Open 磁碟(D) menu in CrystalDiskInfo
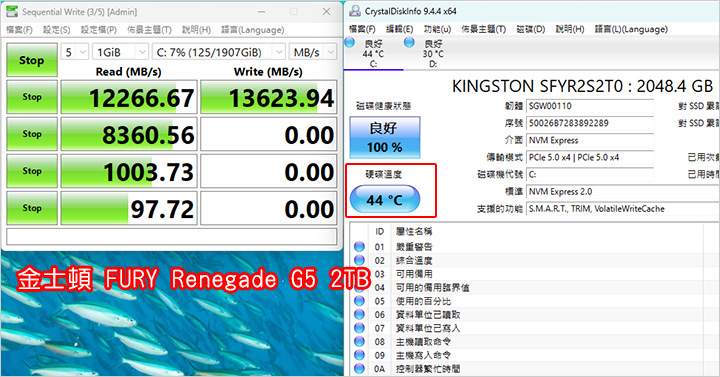The height and width of the screenshot is (377, 720). [x=531, y=29]
